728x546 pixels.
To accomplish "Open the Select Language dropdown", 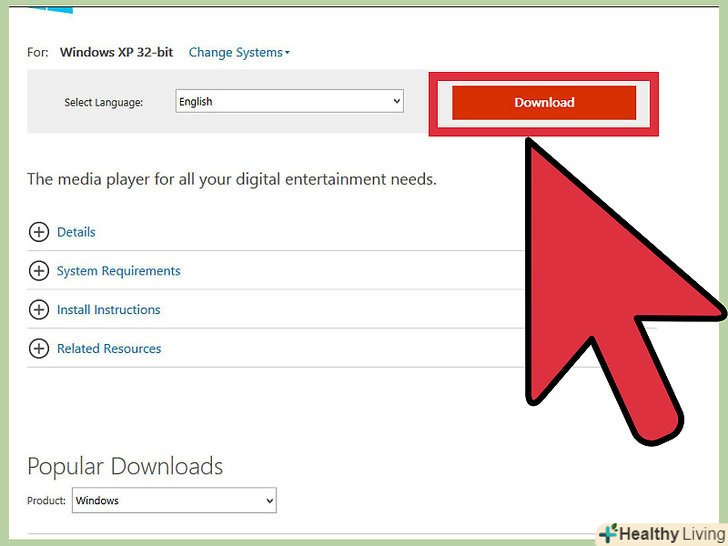I will [289, 101].
